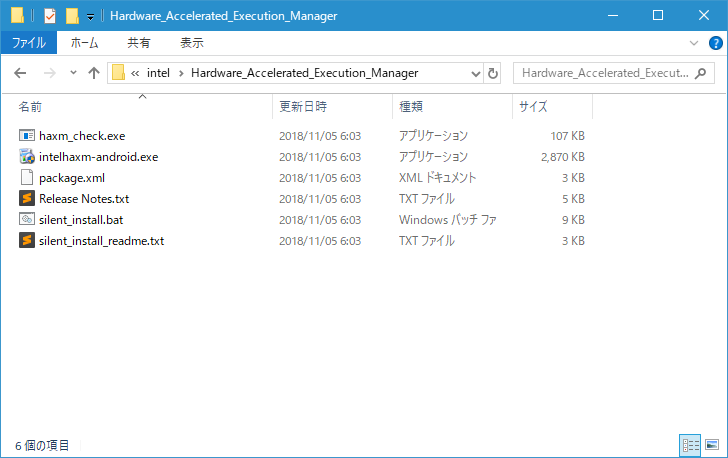Click the 6 個の項目 status text

[x=42, y=445]
